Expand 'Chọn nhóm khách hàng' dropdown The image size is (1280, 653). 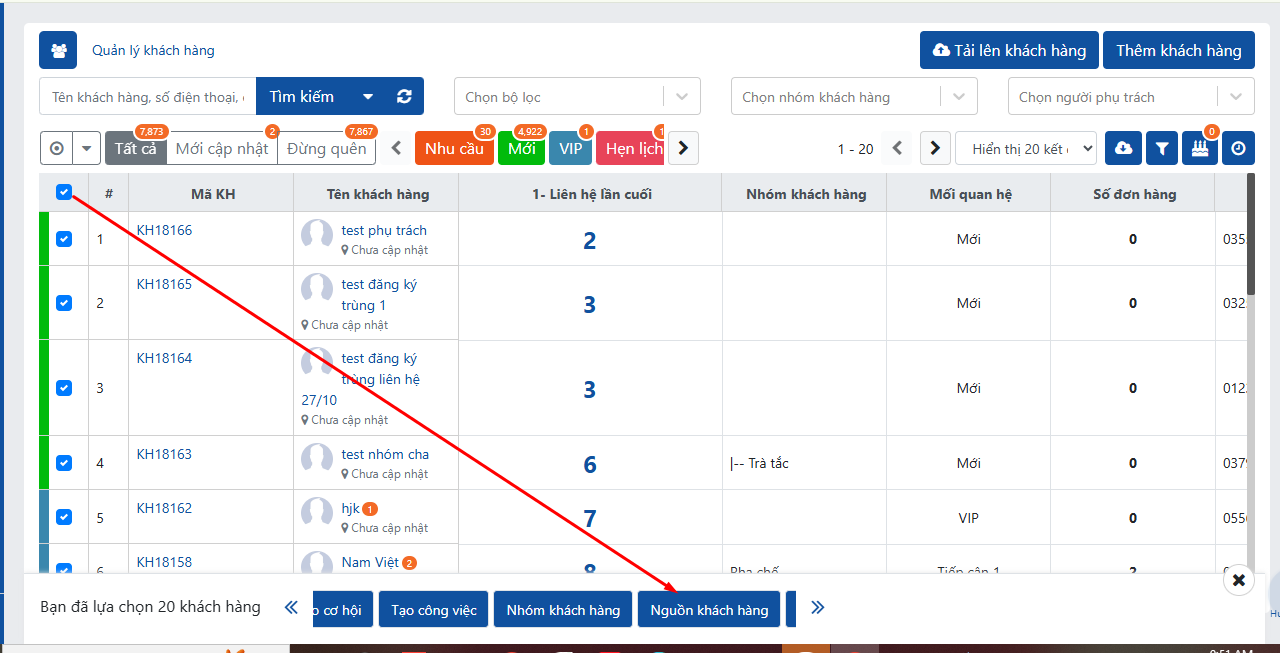click(x=854, y=97)
